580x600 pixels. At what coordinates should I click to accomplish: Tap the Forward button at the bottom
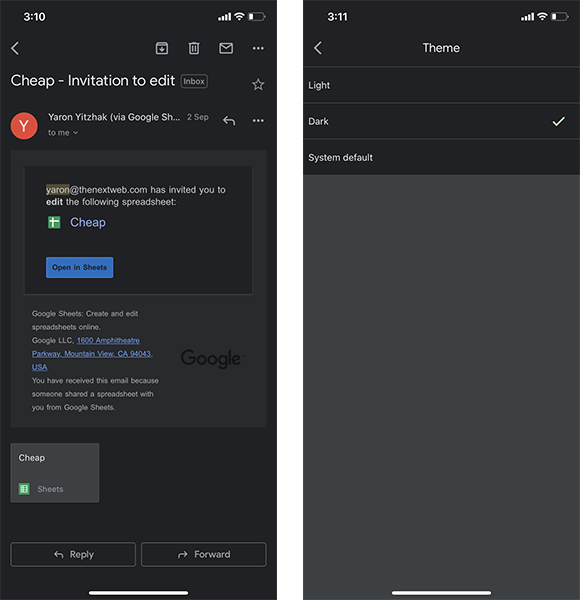[x=204, y=554]
